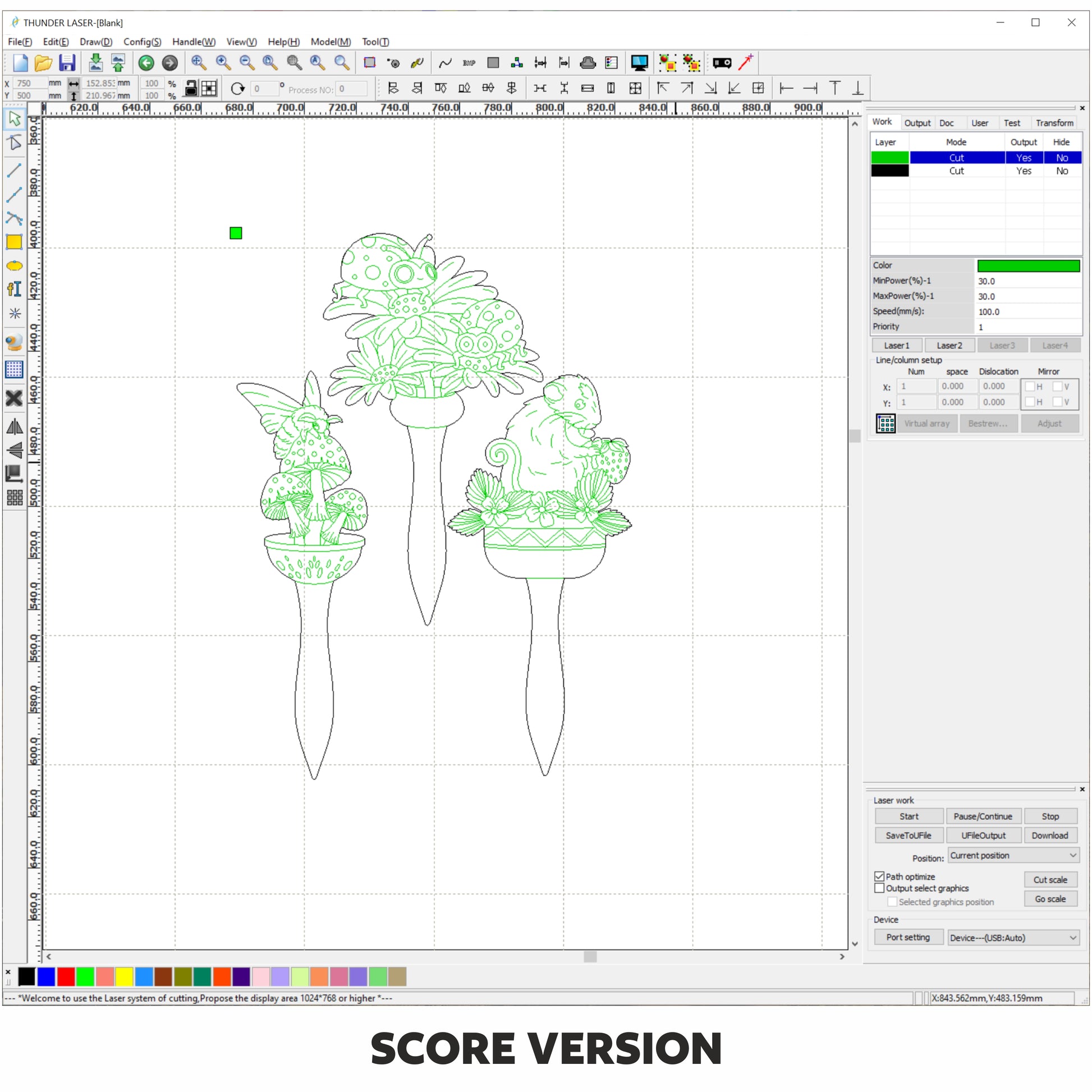Open the Config menu
Image resolution: width=1092 pixels, height=1092 pixels.
coord(142,42)
